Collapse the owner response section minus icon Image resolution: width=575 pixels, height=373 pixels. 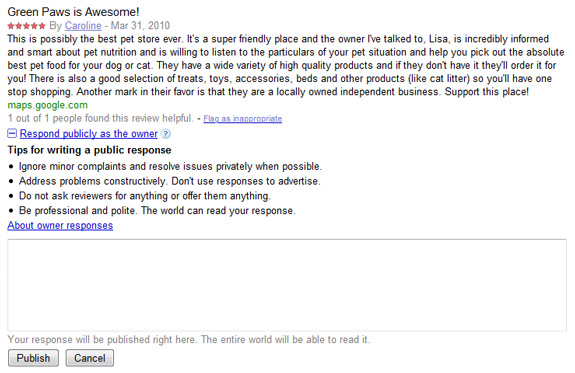pyautogui.click(x=12, y=134)
